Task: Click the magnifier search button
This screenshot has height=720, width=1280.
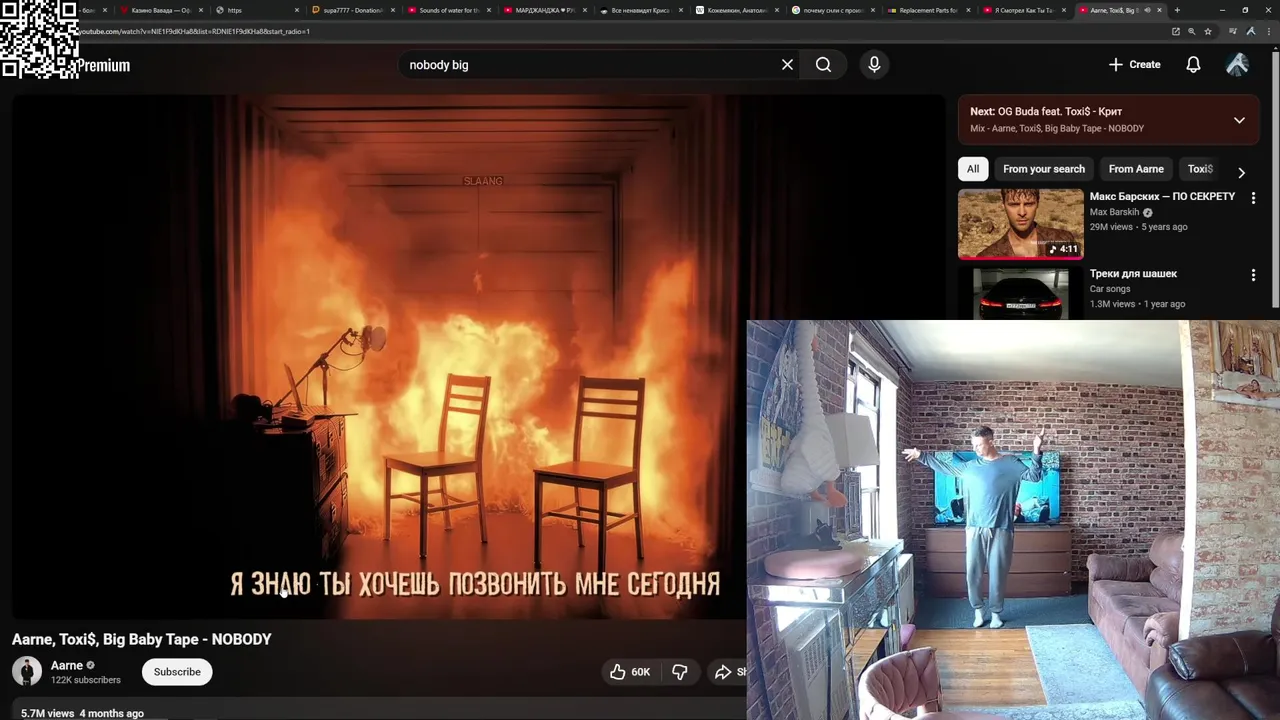Action: (x=823, y=65)
